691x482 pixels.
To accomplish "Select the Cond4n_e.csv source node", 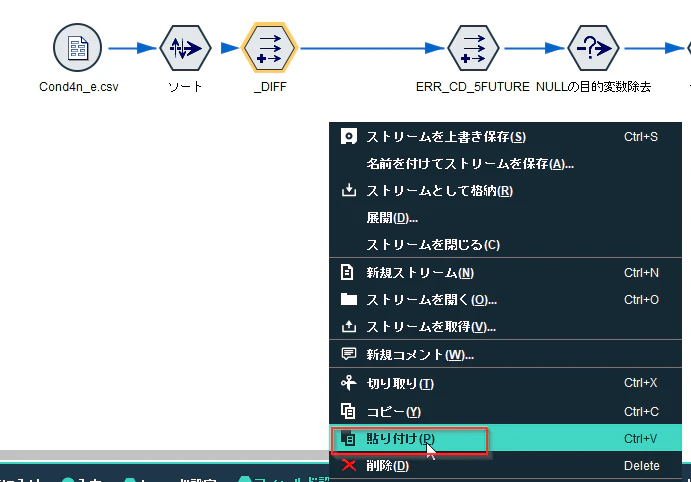I will 78,48.
